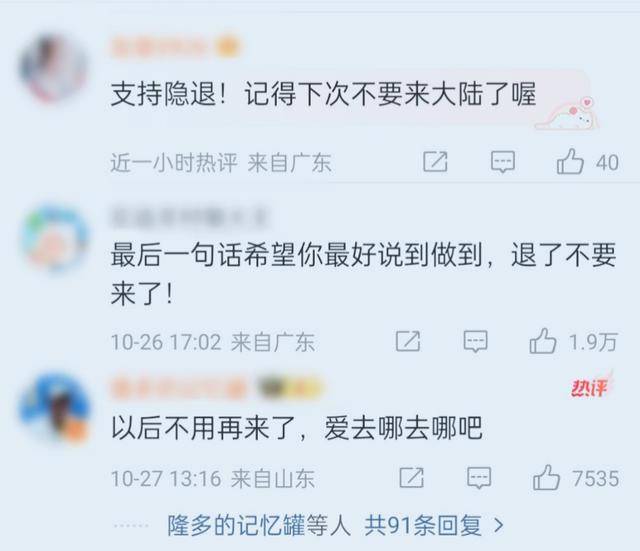The height and width of the screenshot is (551, 640).
Task: Like the comment with 7535 likes
Action: click(x=546, y=478)
